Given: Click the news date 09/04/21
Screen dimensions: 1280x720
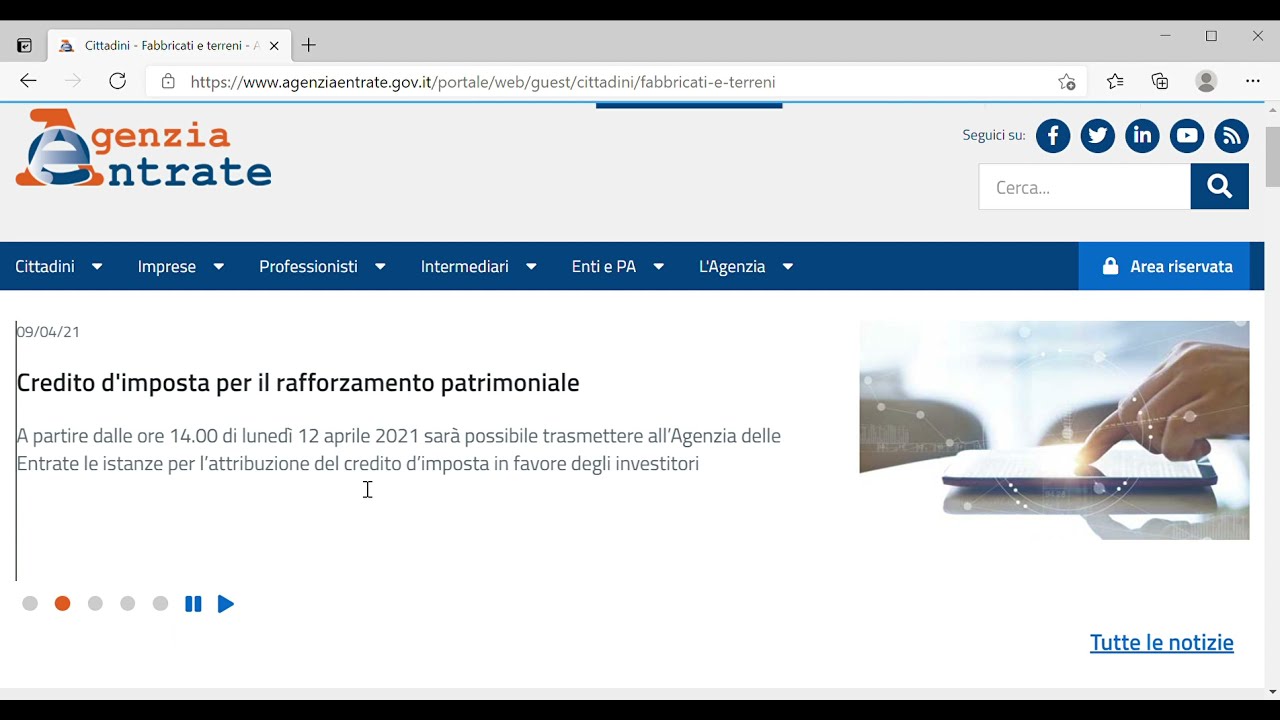Looking at the screenshot, I should pyautogui.click(x=48, y=332).
